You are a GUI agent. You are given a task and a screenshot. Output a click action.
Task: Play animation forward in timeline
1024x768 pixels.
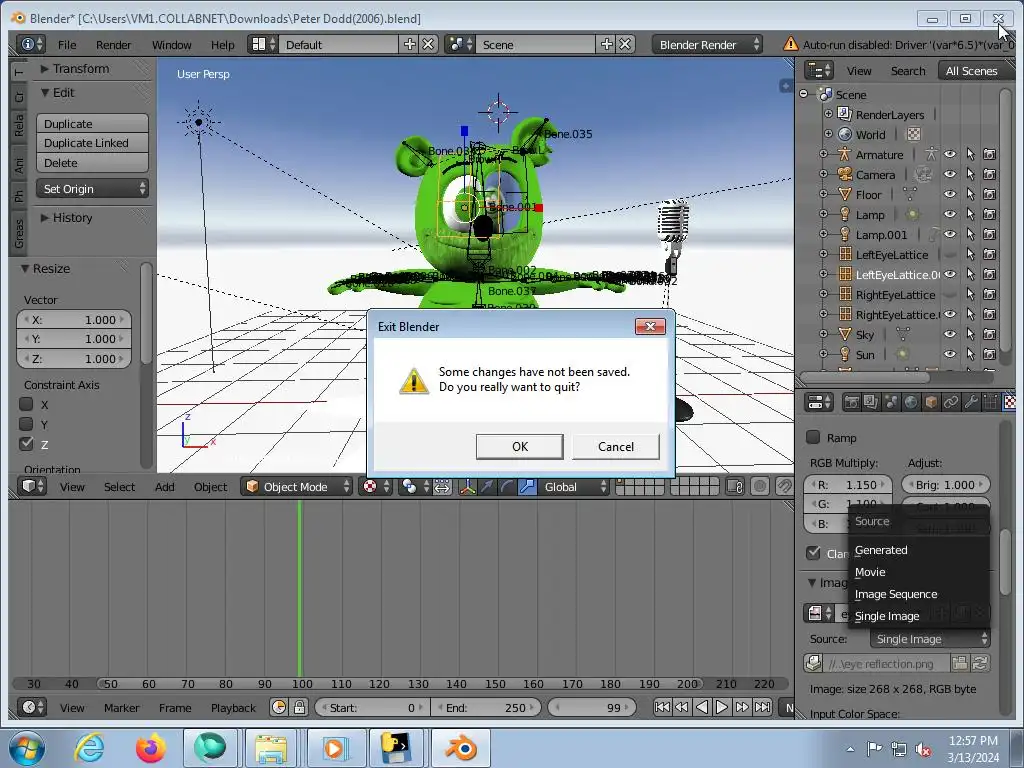click(722, 707)
